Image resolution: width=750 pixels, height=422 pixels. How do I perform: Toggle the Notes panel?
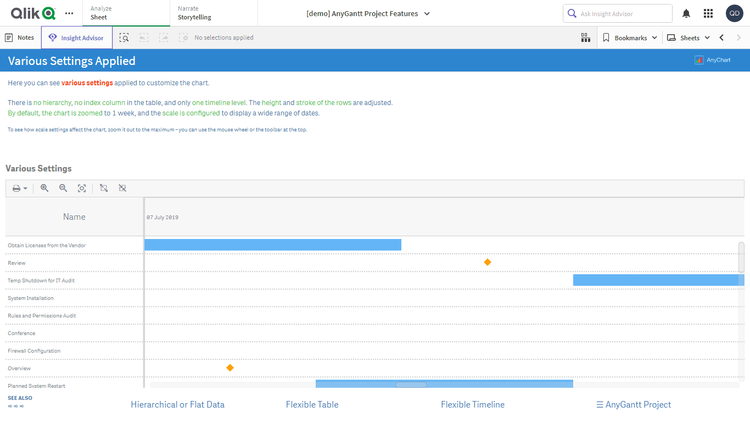pos(20,37)
